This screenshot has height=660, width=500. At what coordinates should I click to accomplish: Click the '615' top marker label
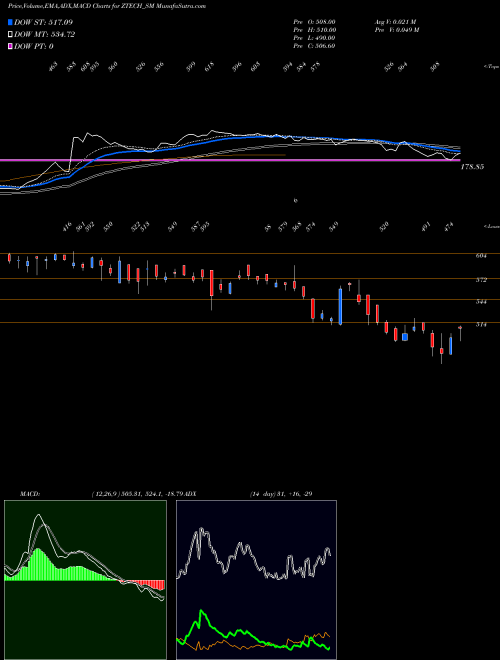pos(210,66)
